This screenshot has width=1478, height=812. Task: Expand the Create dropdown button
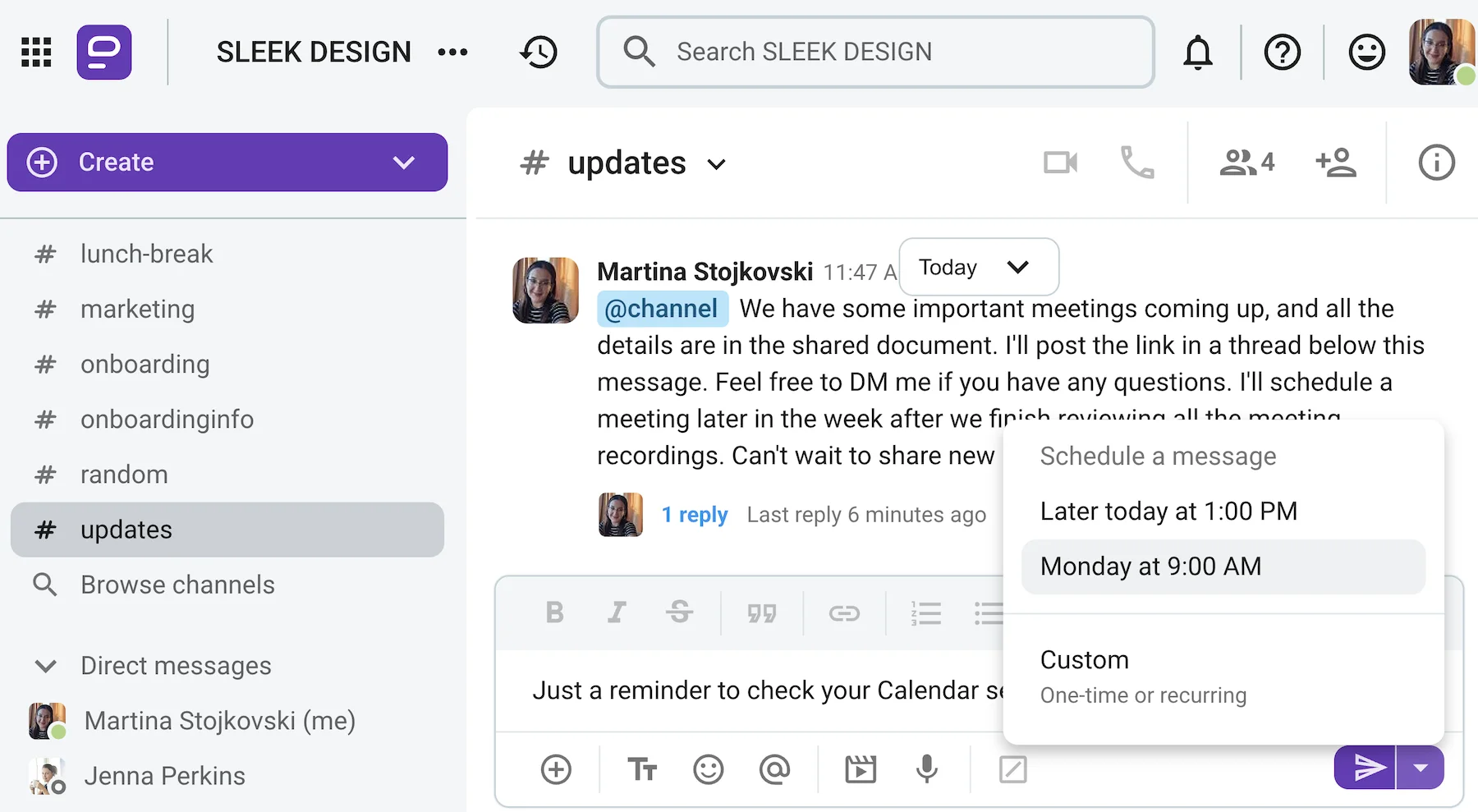[403, 163]
